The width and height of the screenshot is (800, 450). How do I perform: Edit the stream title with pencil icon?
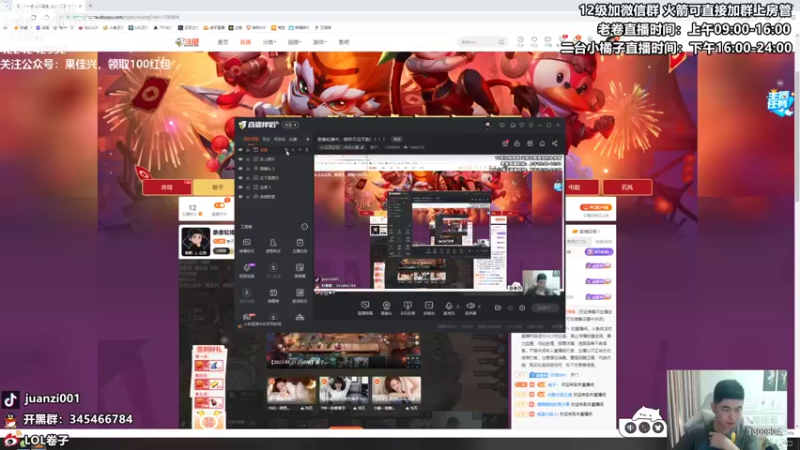click(363, 147)
